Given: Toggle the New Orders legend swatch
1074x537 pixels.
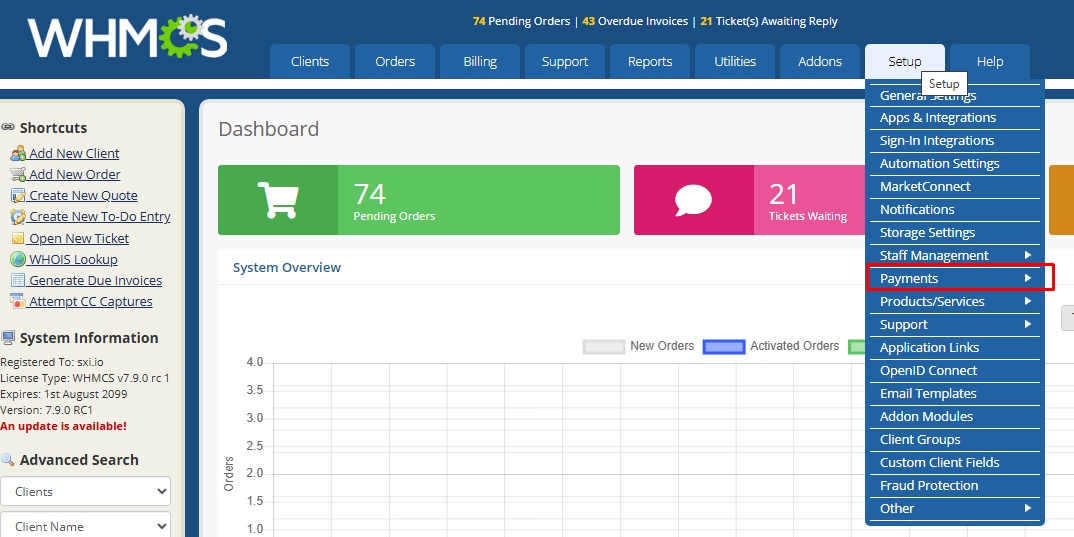Looking at the screenshot, I should 604,347.
